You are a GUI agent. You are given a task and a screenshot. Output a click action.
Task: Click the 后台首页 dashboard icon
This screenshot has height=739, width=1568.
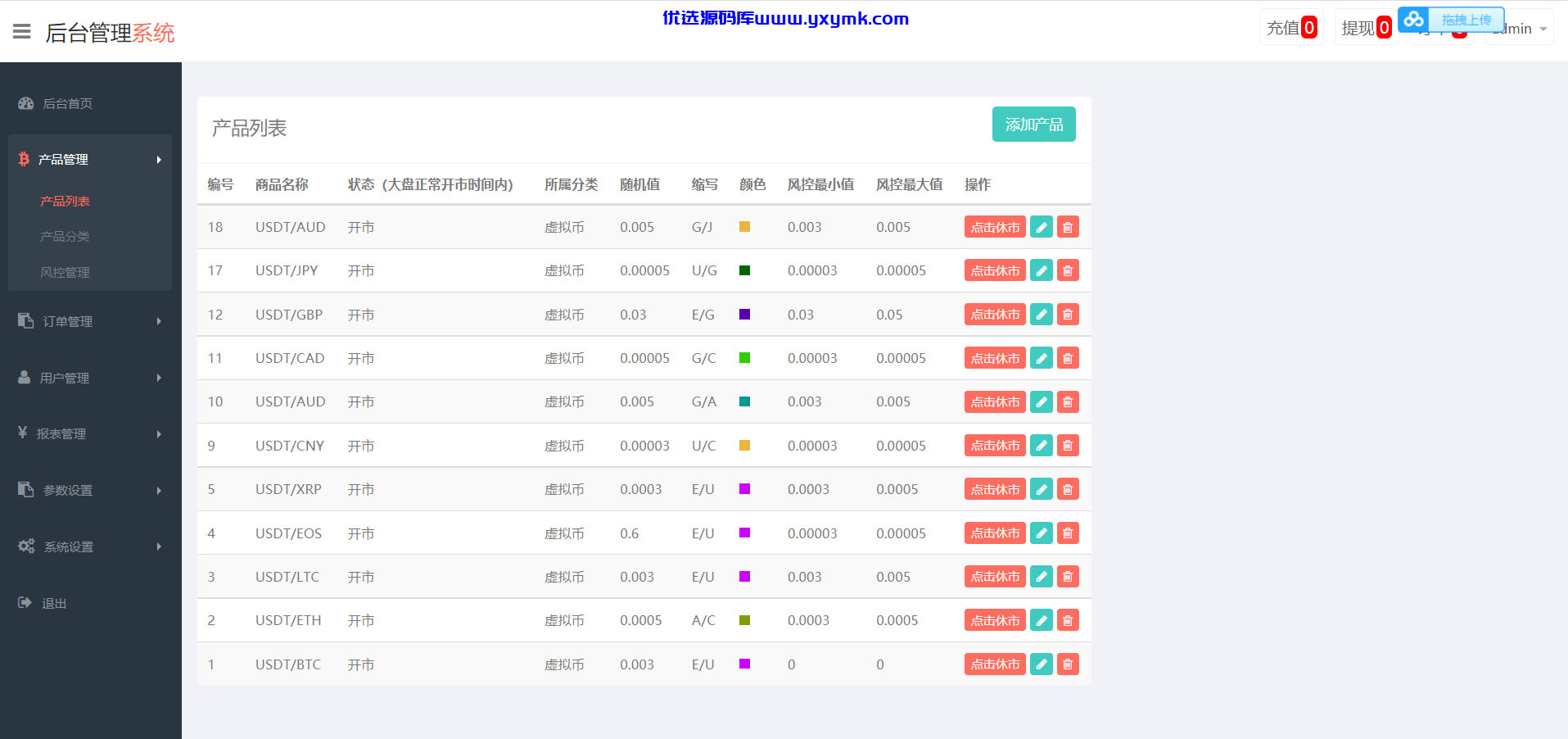tap(26, 103)
